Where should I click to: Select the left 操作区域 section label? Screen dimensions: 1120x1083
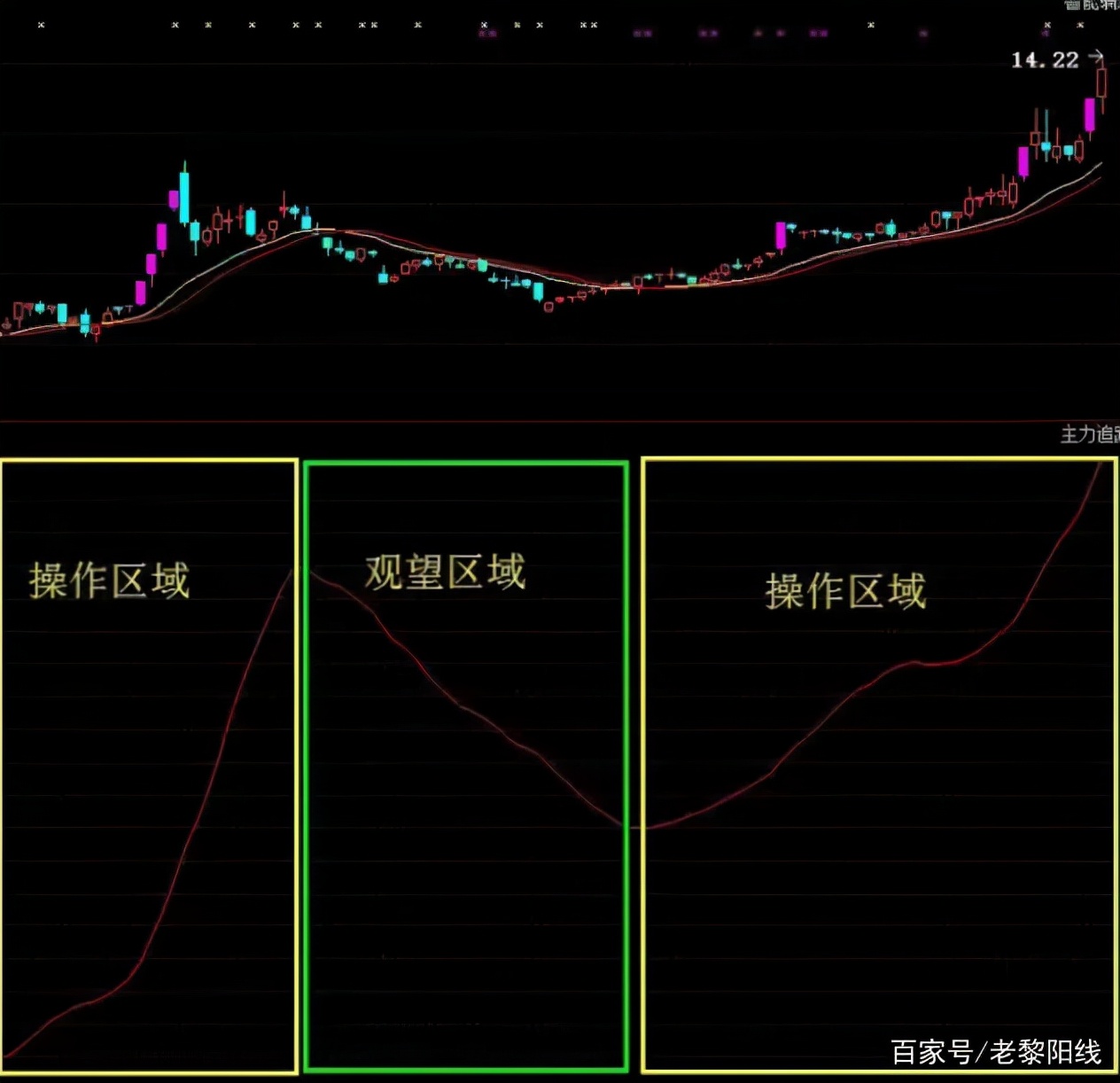click(111, 578)
